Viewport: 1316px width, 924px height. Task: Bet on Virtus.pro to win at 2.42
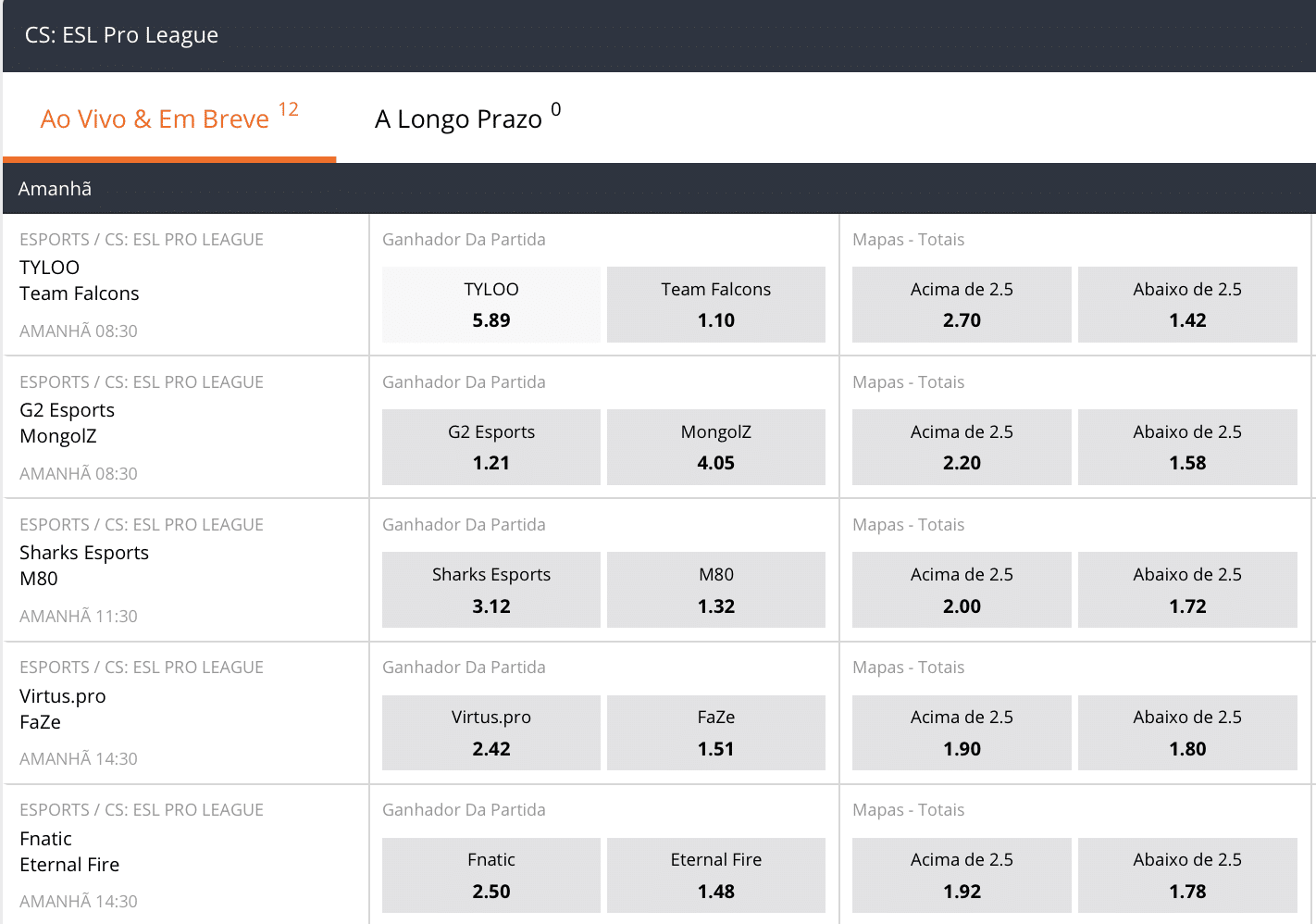click(x=491, y=732)
